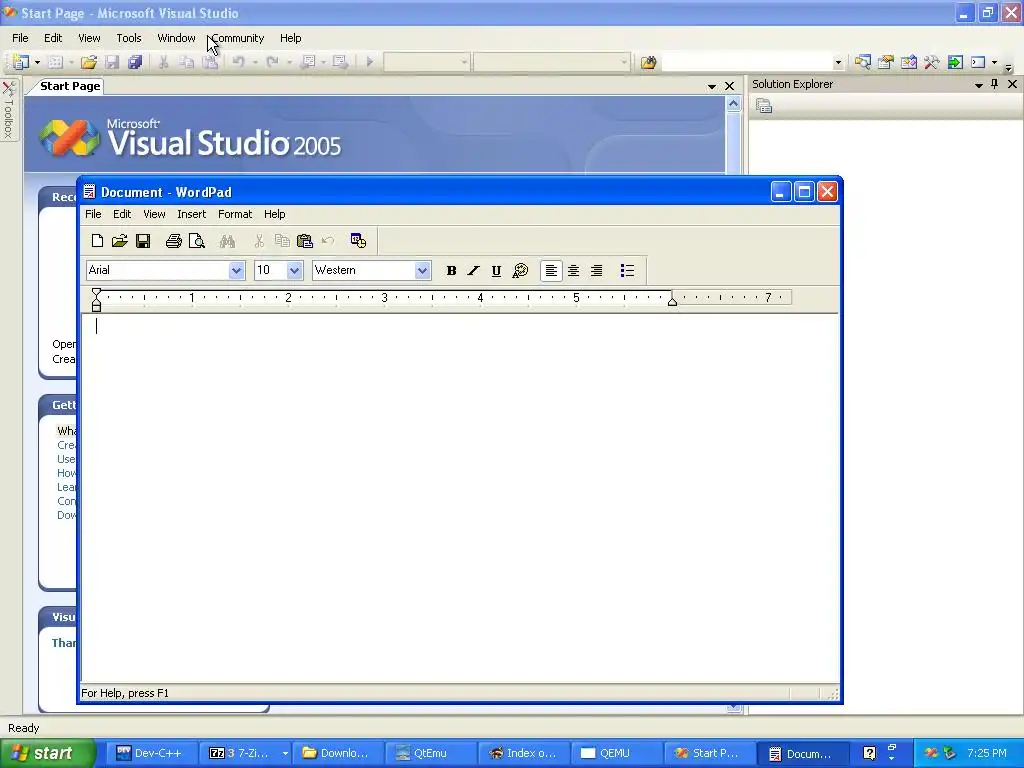This screenshot has height=768, width=1024.
Task: Open the Arial font dropdown
Action: pos(236,270)
